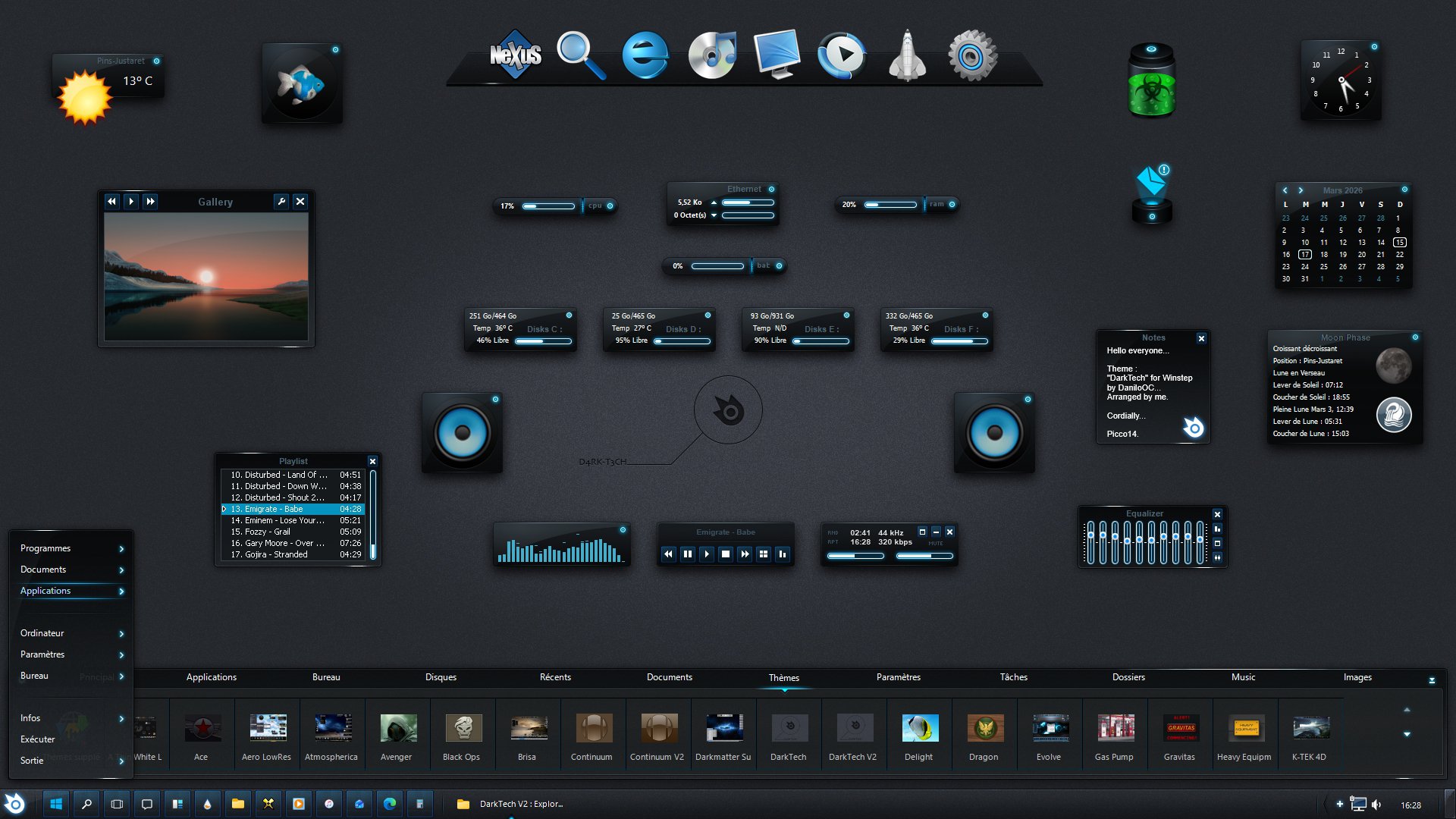This screenshot has width=1456, height=819.
Task: Launch the rocket icon in the dock
Action: click(907, 56)
